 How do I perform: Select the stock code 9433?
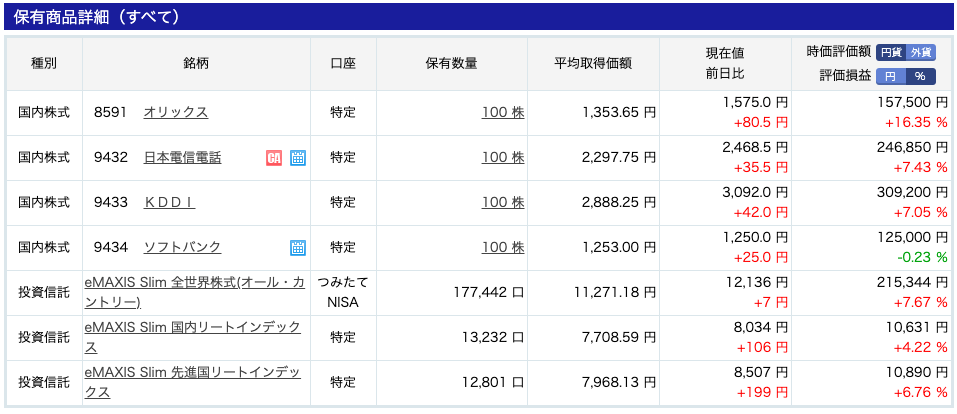point(110,202)
